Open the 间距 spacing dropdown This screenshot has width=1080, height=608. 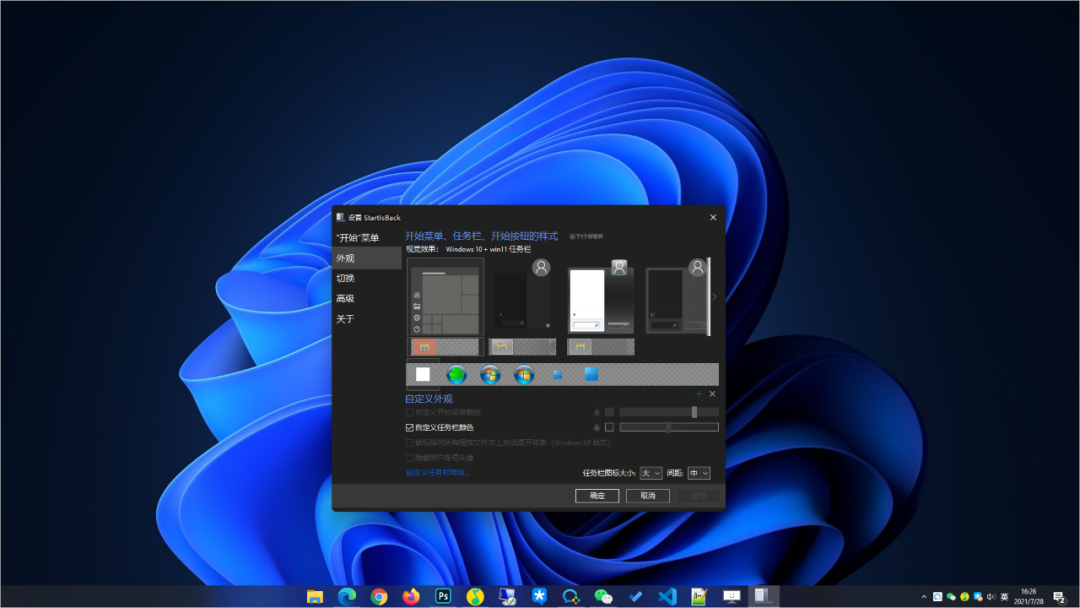[x=699, y=473]
